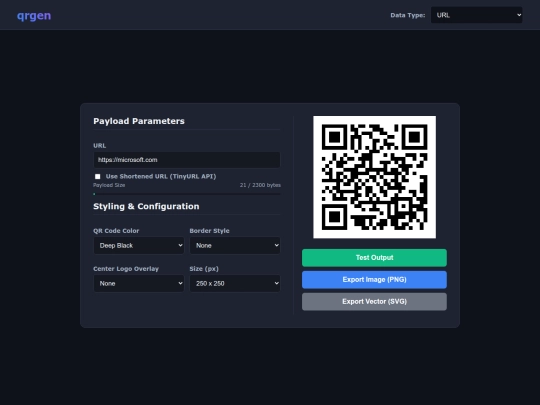Open the Data Type dropdown

click(476, 15)
